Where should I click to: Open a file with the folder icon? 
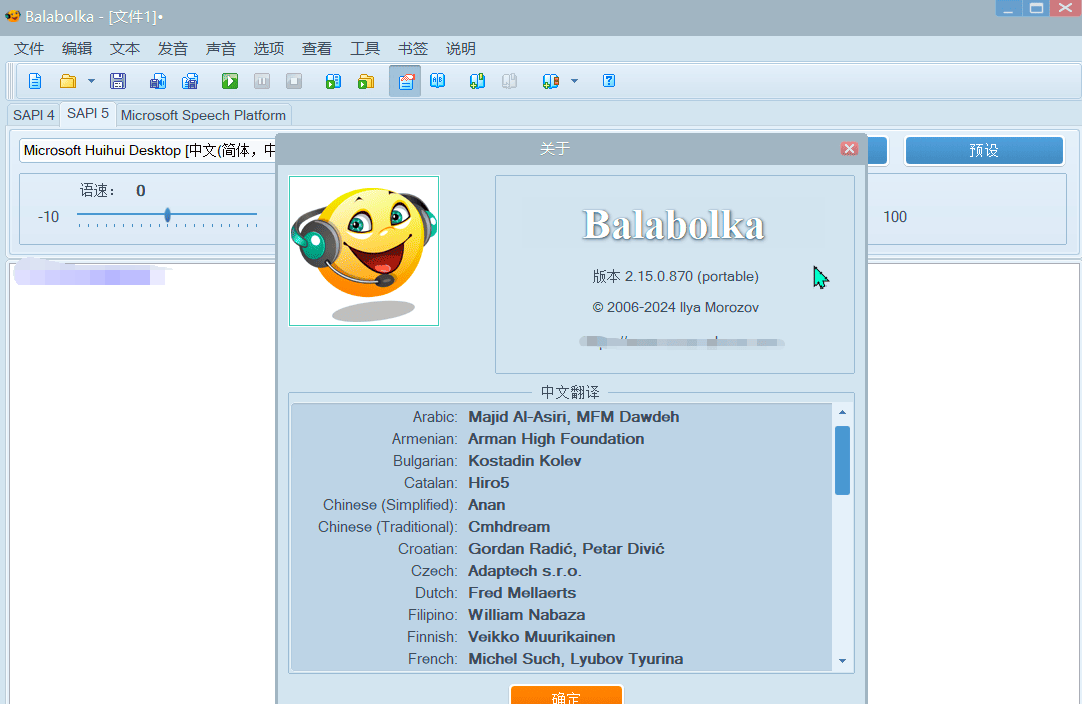coord(68,81)
